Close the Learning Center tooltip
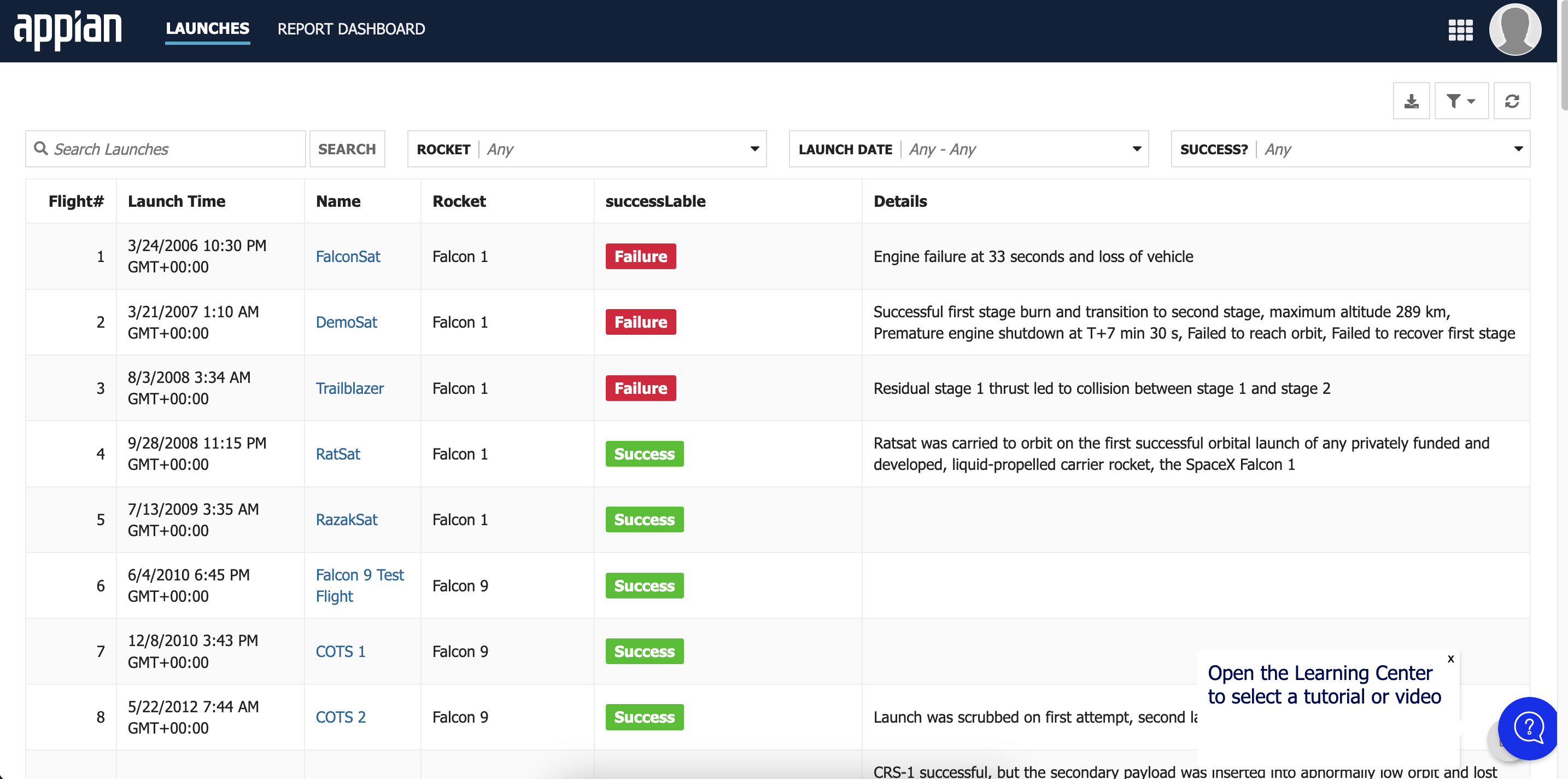The width and height of the screenshot is (1568, 779). point(1450,659)
